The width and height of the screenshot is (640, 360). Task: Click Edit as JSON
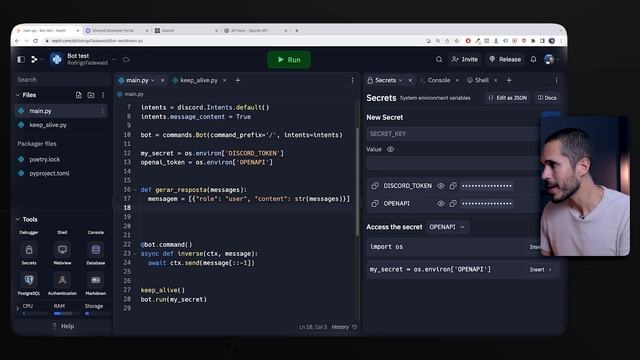tap(508, 98)
